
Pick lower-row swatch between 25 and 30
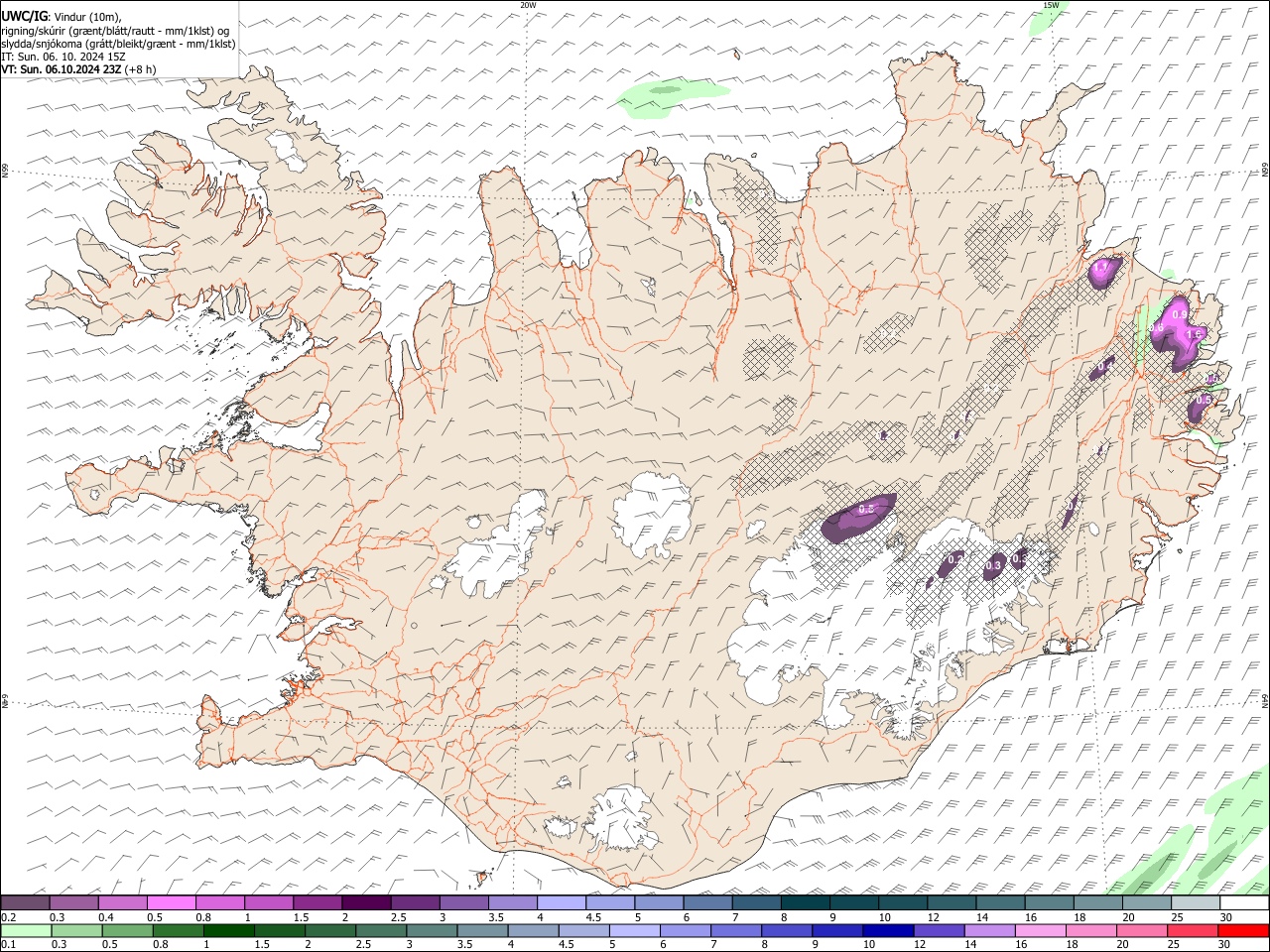pyautogui.click(x=1191, y=930)
